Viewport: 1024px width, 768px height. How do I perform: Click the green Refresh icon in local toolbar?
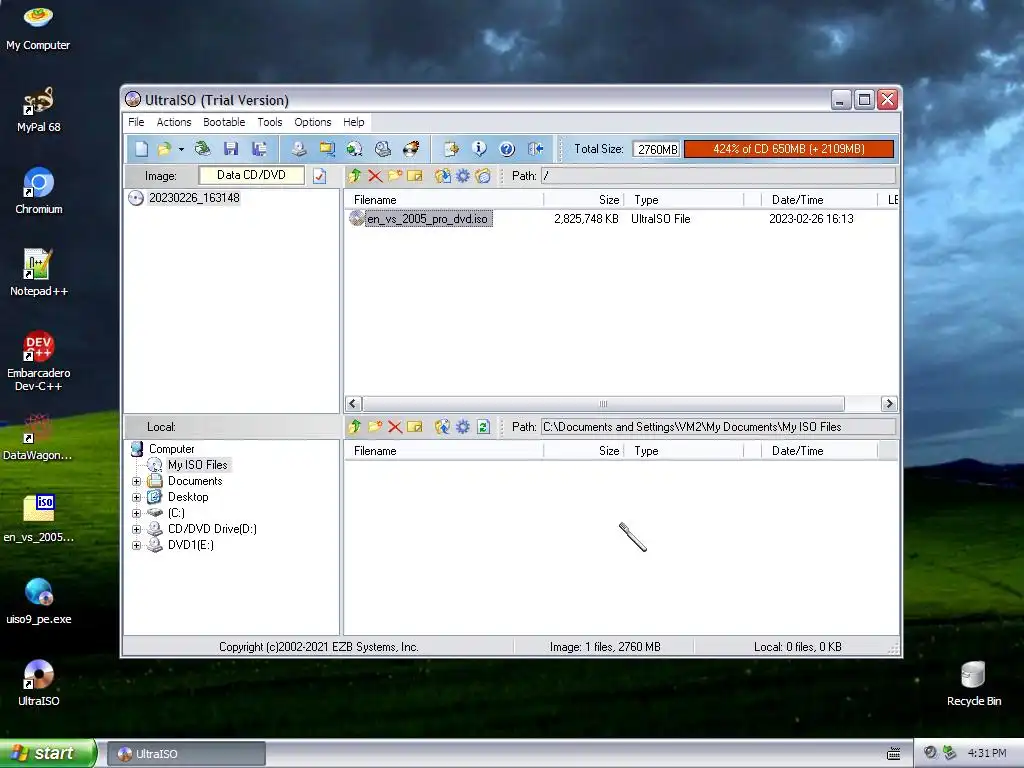[483, 427]
